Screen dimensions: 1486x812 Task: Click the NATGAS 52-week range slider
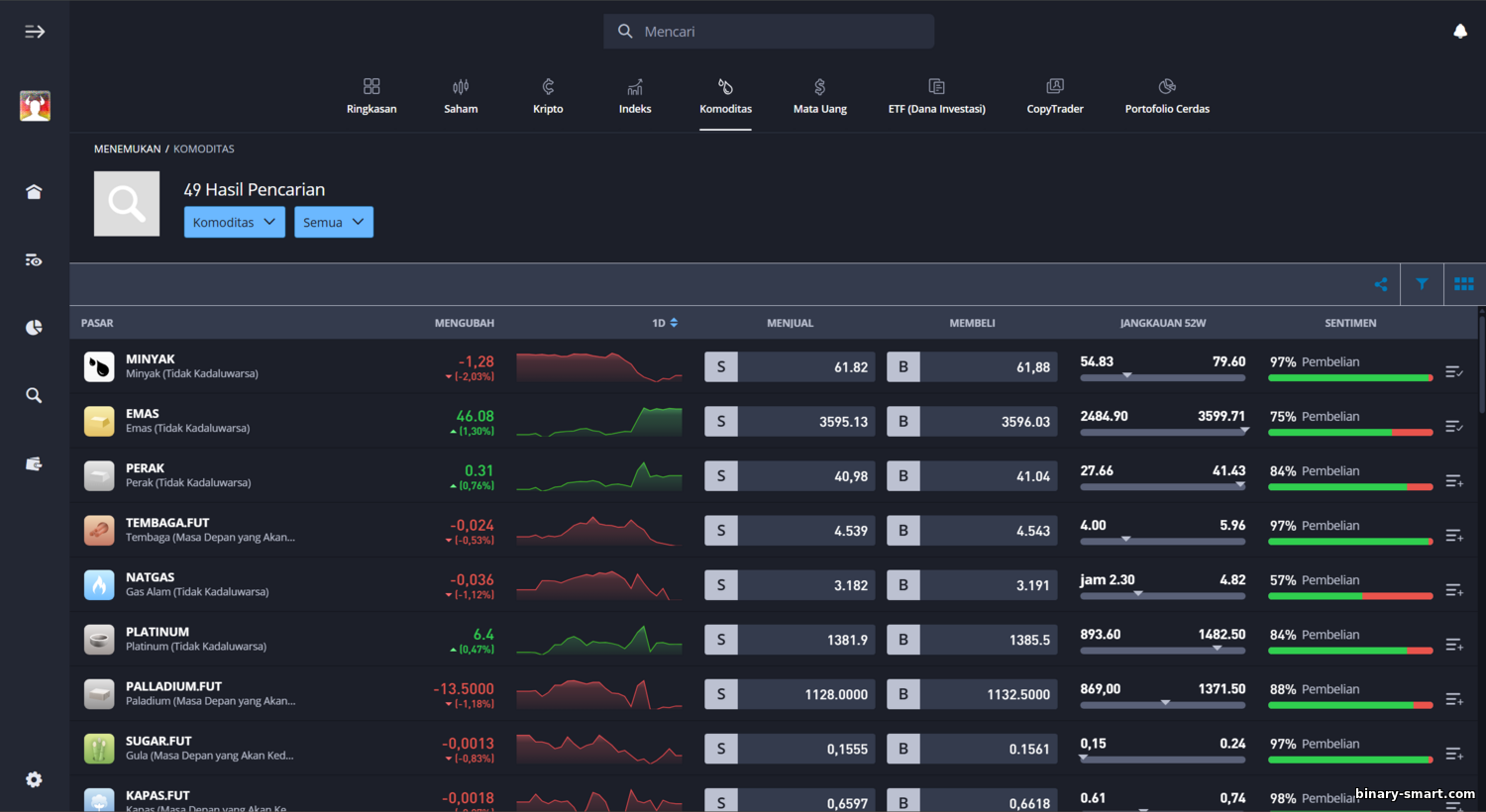point(1162,595)
